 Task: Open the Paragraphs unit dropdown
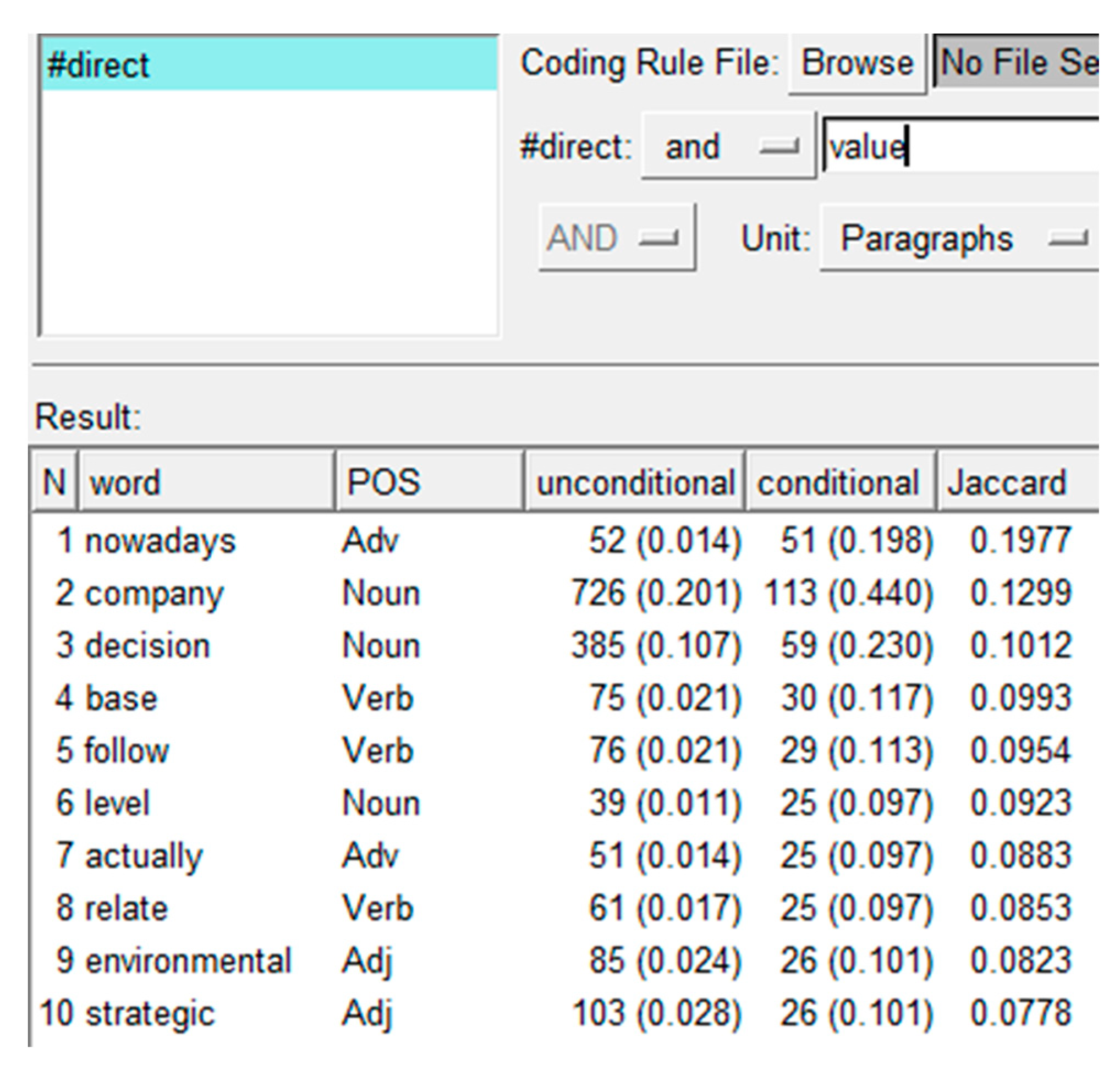click(959, 238)
